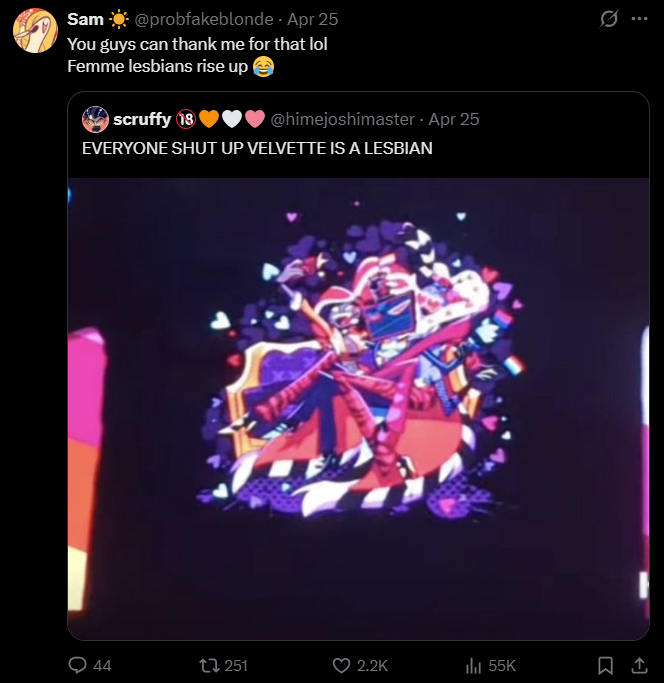Click the share upload icon
This screenshot has height=683, width=664.
[639, 665]
